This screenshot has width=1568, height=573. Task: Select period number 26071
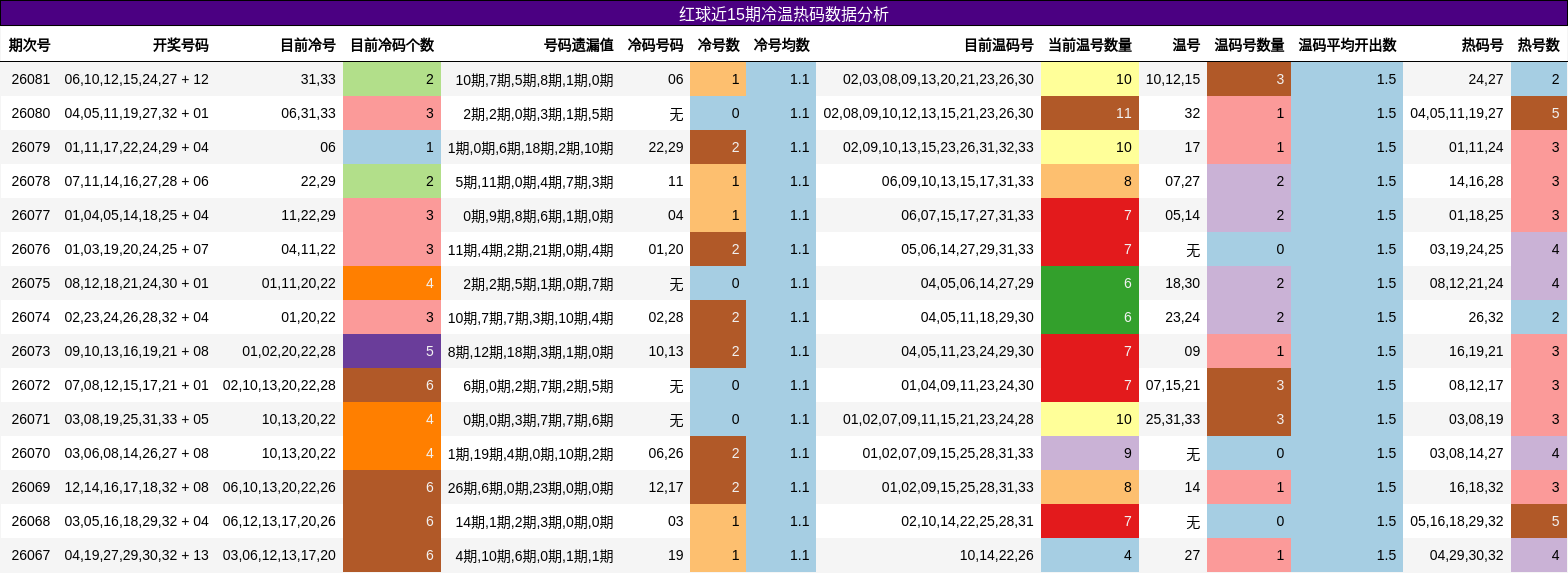tap(31, 419)
